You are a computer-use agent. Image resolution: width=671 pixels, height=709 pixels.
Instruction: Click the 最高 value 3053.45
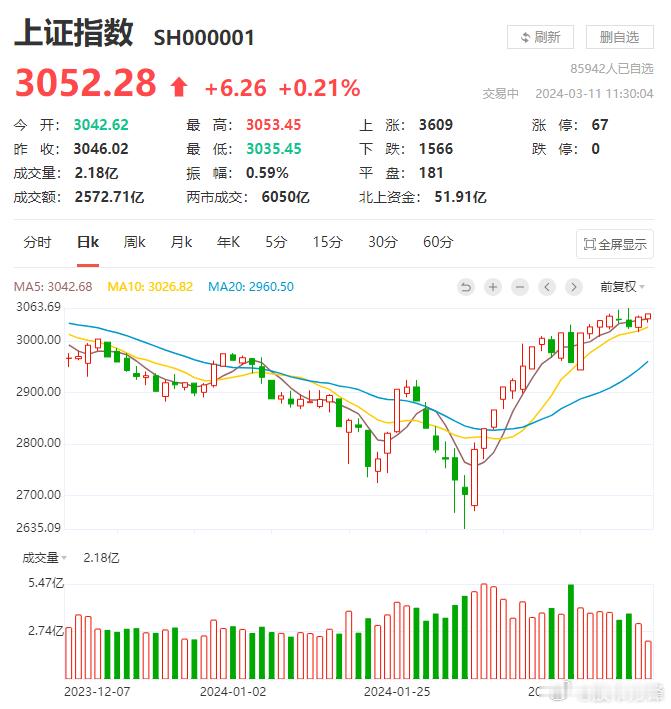[x=274, y=125]
